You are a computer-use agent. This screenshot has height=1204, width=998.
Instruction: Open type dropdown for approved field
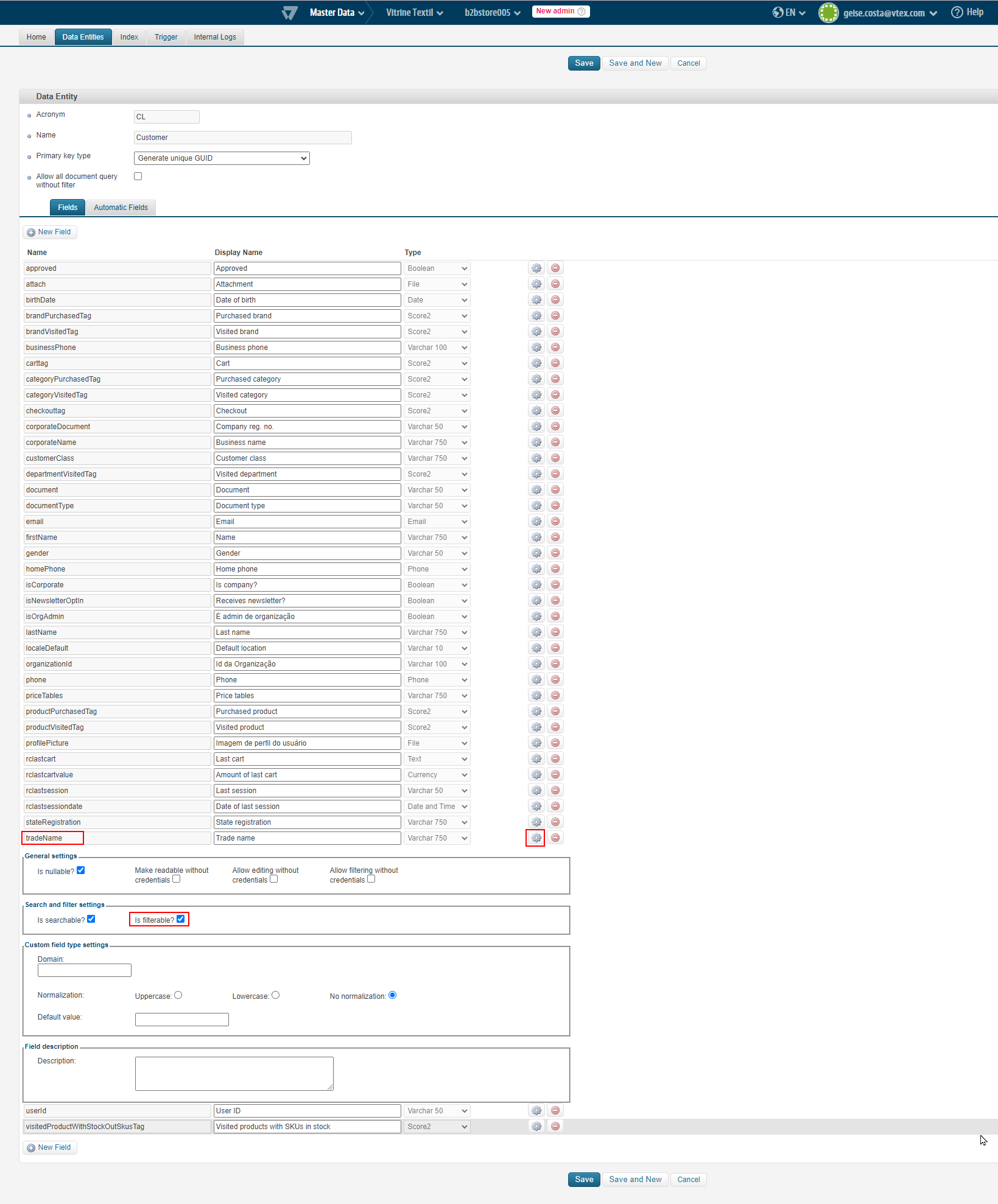[x=437, y=268]
